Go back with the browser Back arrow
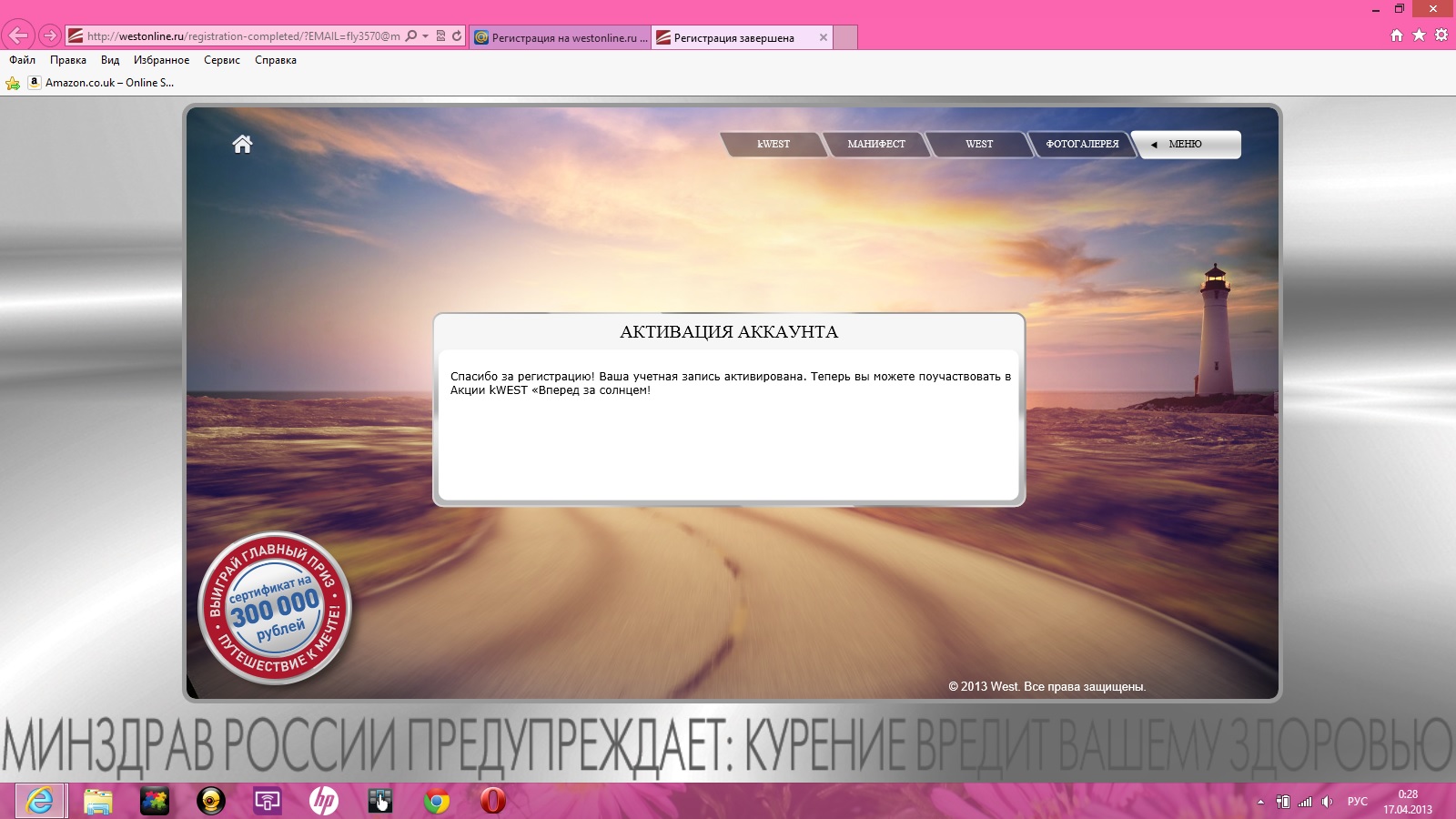This screenshot has width=1456, height=819. (x=18, y=36)
